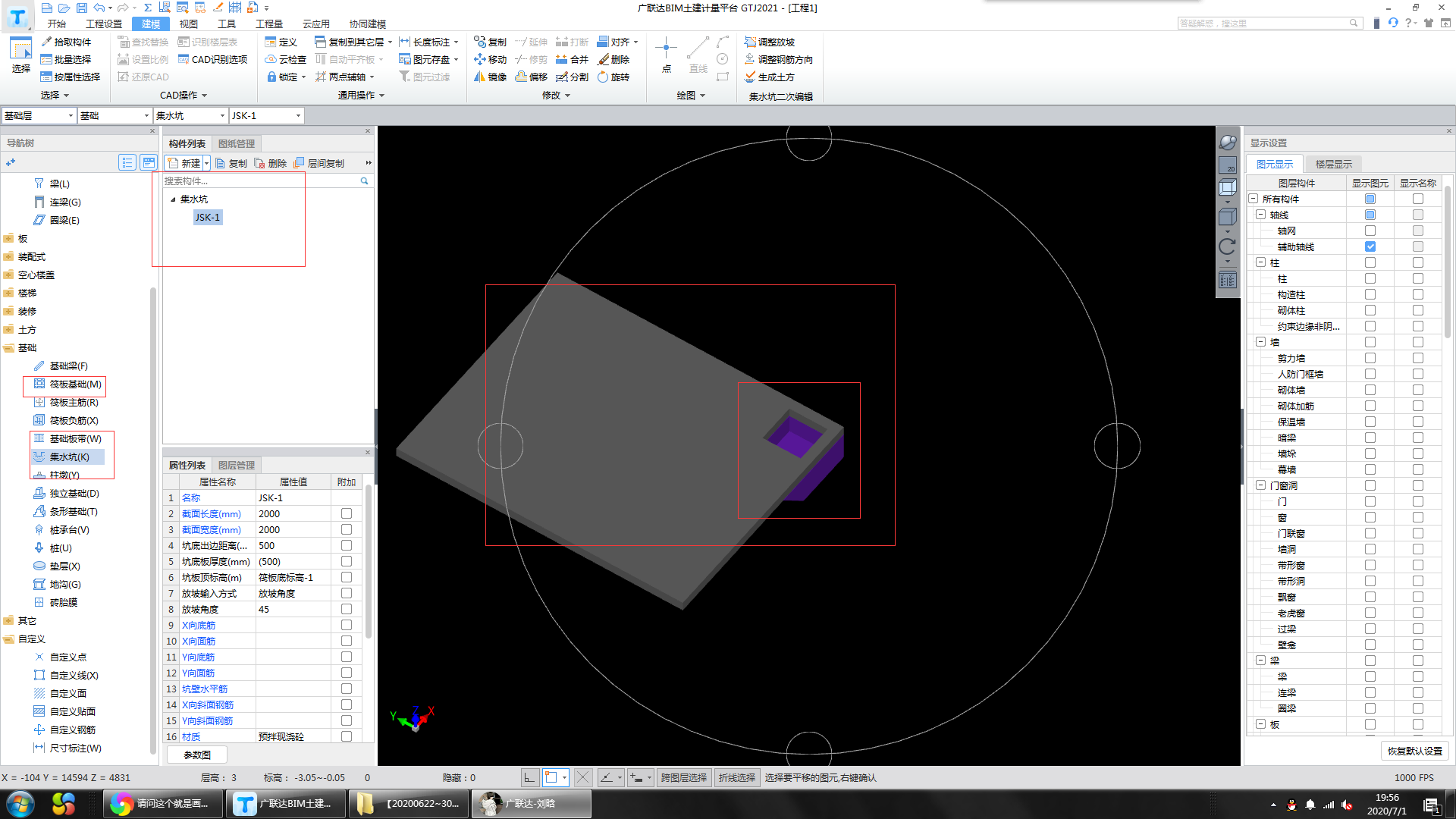The height and width of the screenshot is (819, 1456).
Task: Collapse the 墙 group in display settings
Action: [x=1260, y=342]
